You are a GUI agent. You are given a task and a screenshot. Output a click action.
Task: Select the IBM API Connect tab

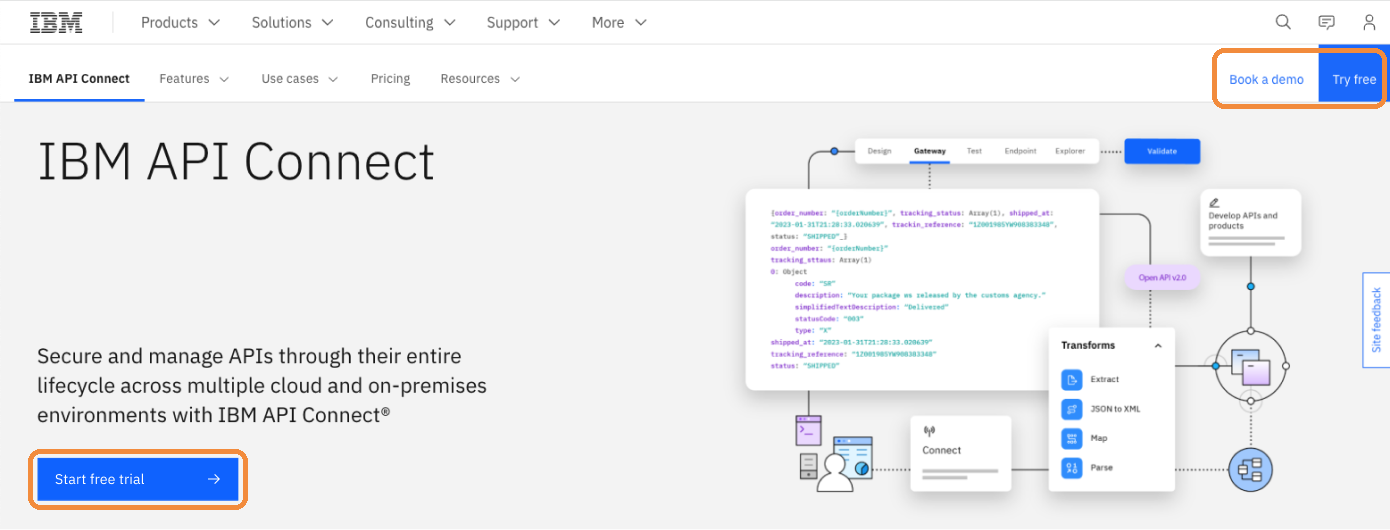tap(79, 78)
